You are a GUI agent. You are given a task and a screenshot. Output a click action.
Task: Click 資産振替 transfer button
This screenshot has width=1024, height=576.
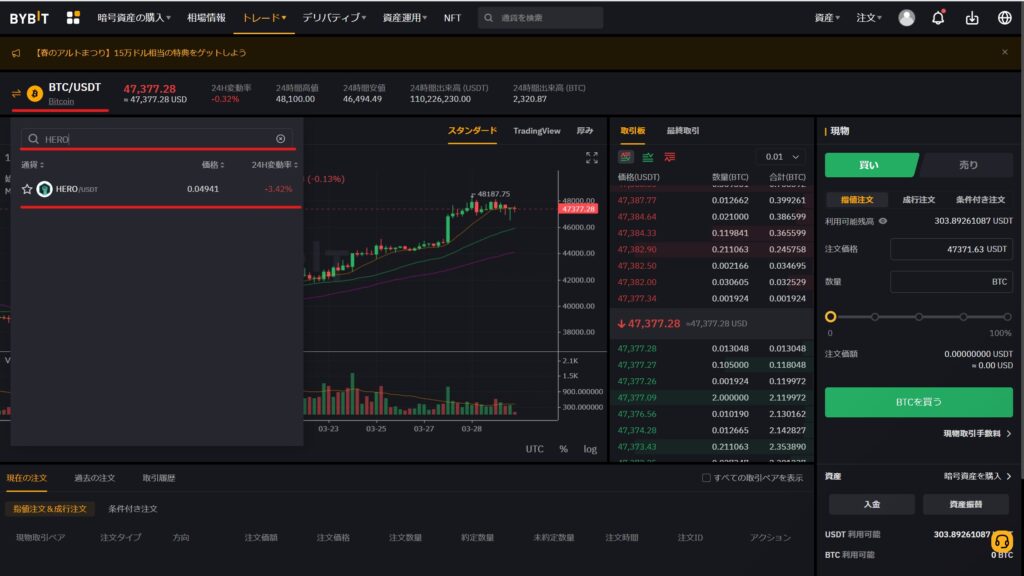tap(965, 504)
